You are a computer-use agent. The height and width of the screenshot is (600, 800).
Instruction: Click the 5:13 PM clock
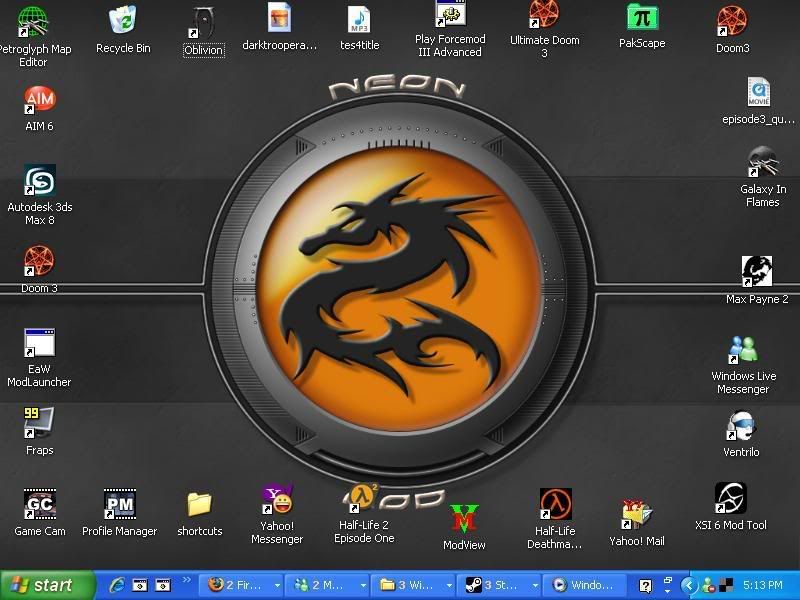pyautogui.click(x=763, y=585)
